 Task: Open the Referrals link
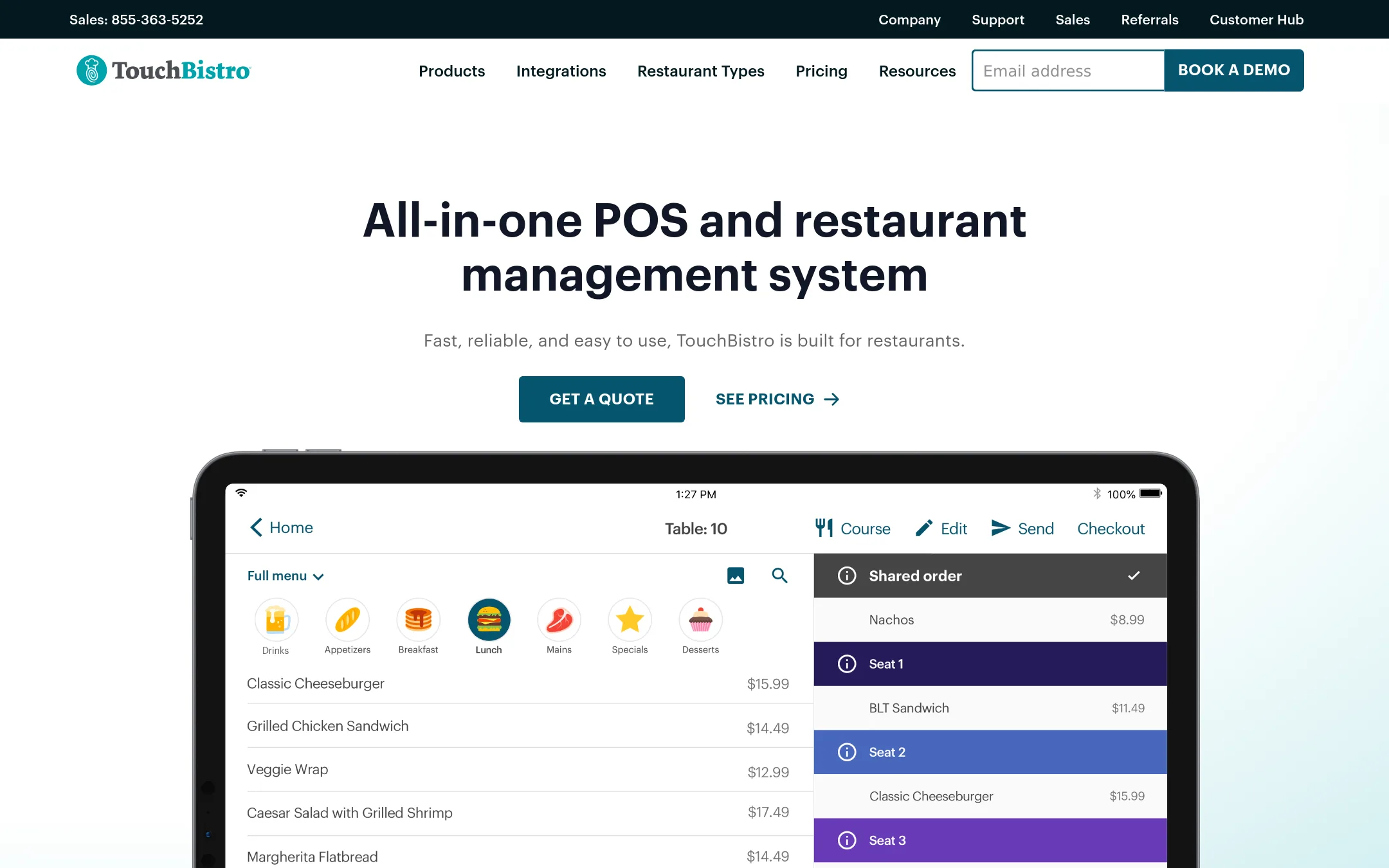point(1149,19)
